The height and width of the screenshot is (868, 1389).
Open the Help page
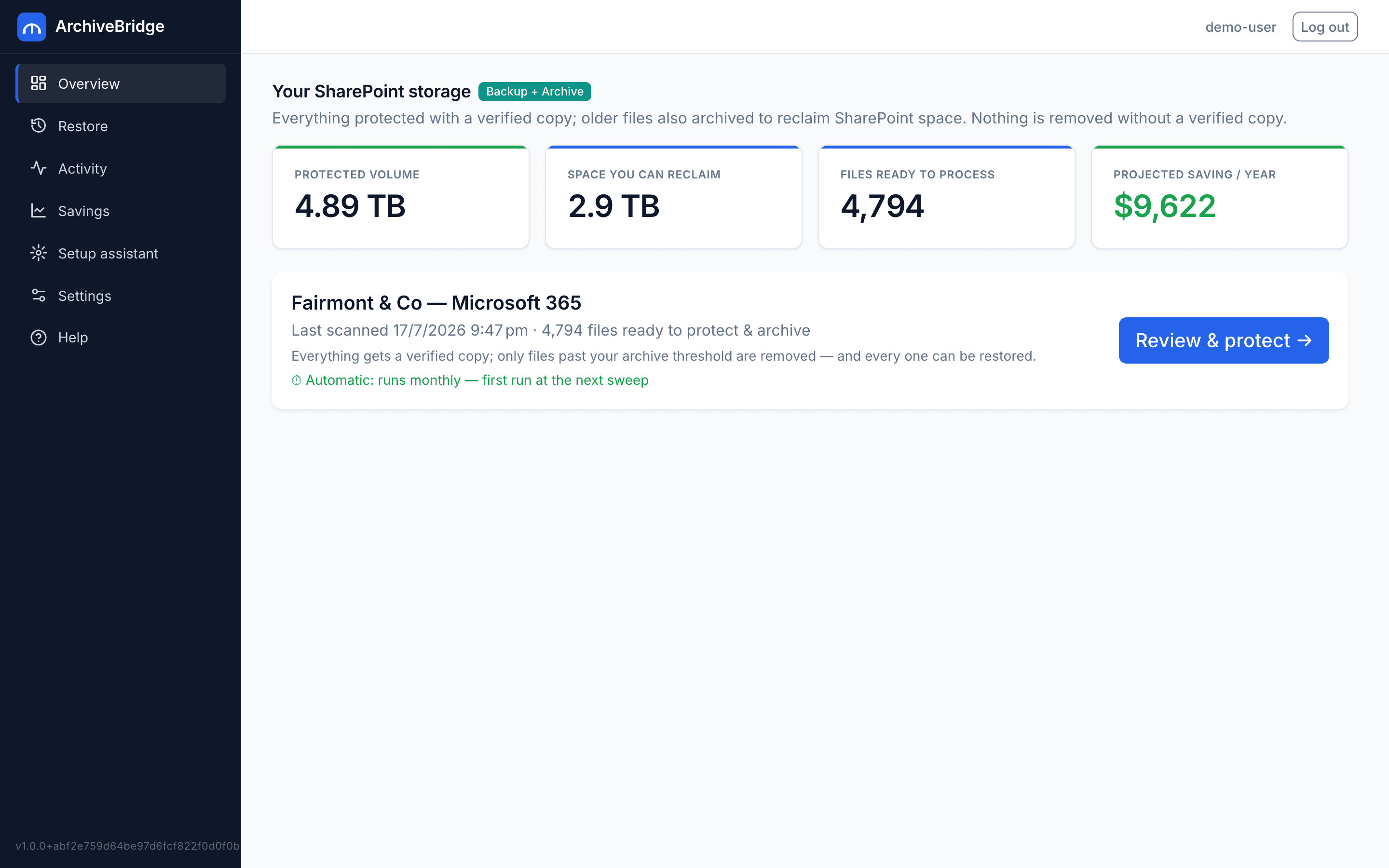[121, 338]
